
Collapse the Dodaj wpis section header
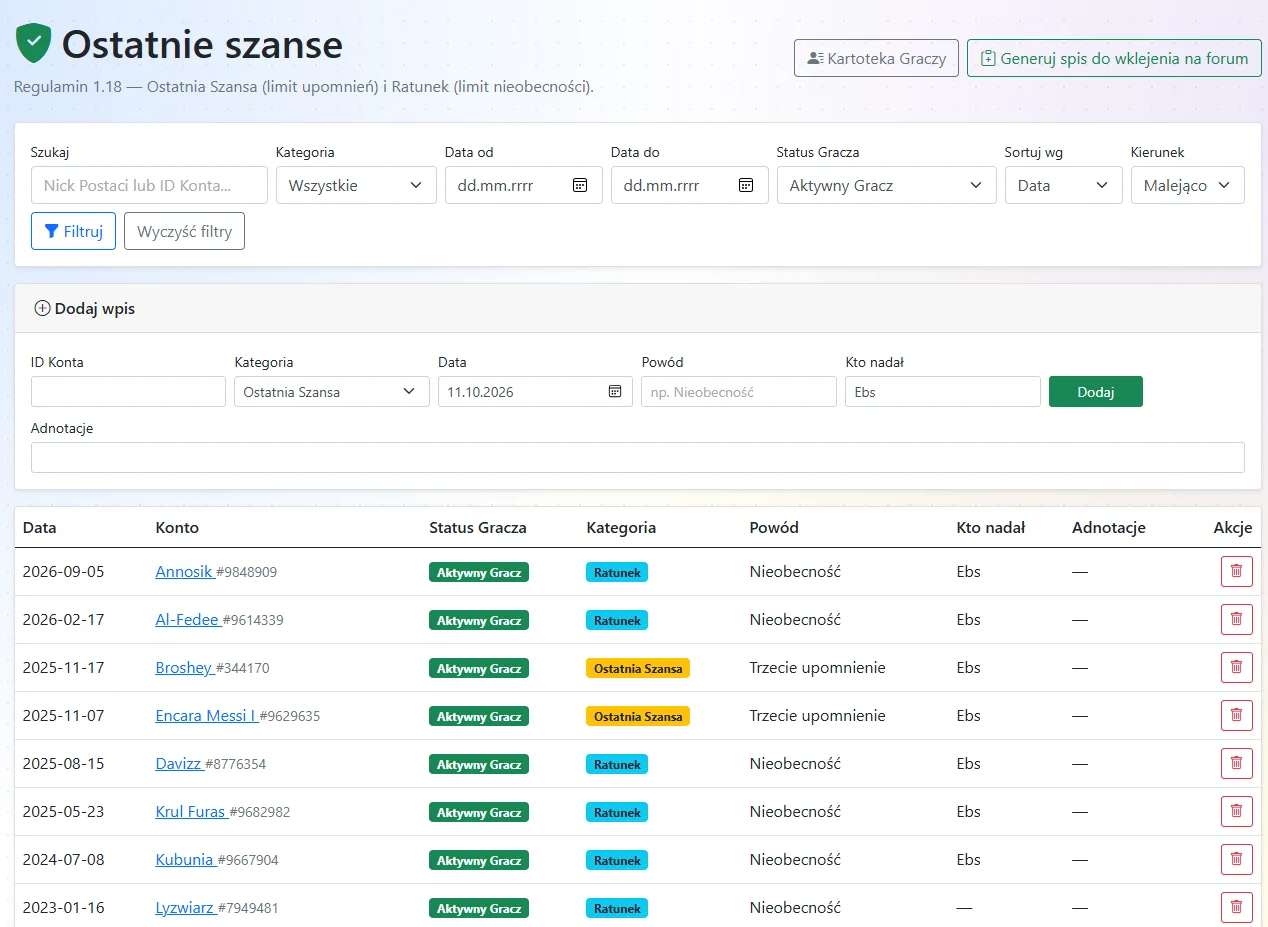(638, 308)
